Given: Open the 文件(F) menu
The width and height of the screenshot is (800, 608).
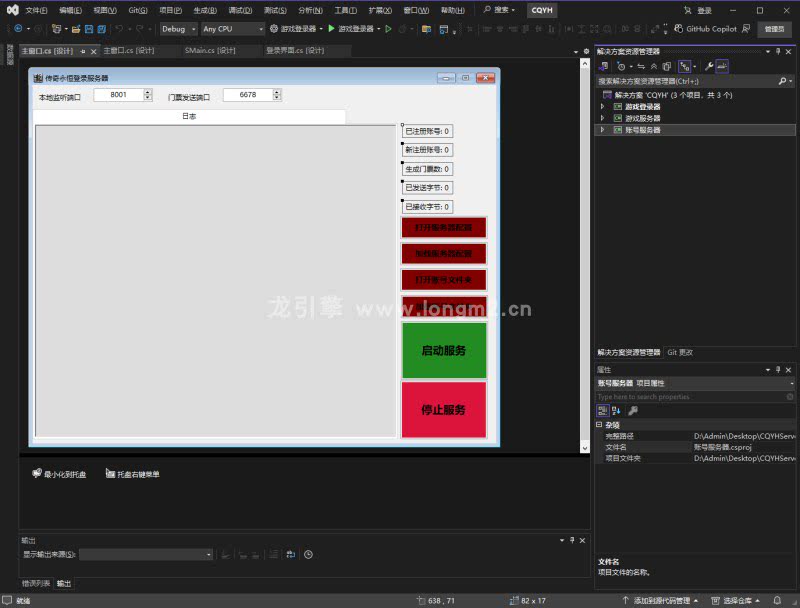Looking at the screenshot, I should click(x=36, y=10).
